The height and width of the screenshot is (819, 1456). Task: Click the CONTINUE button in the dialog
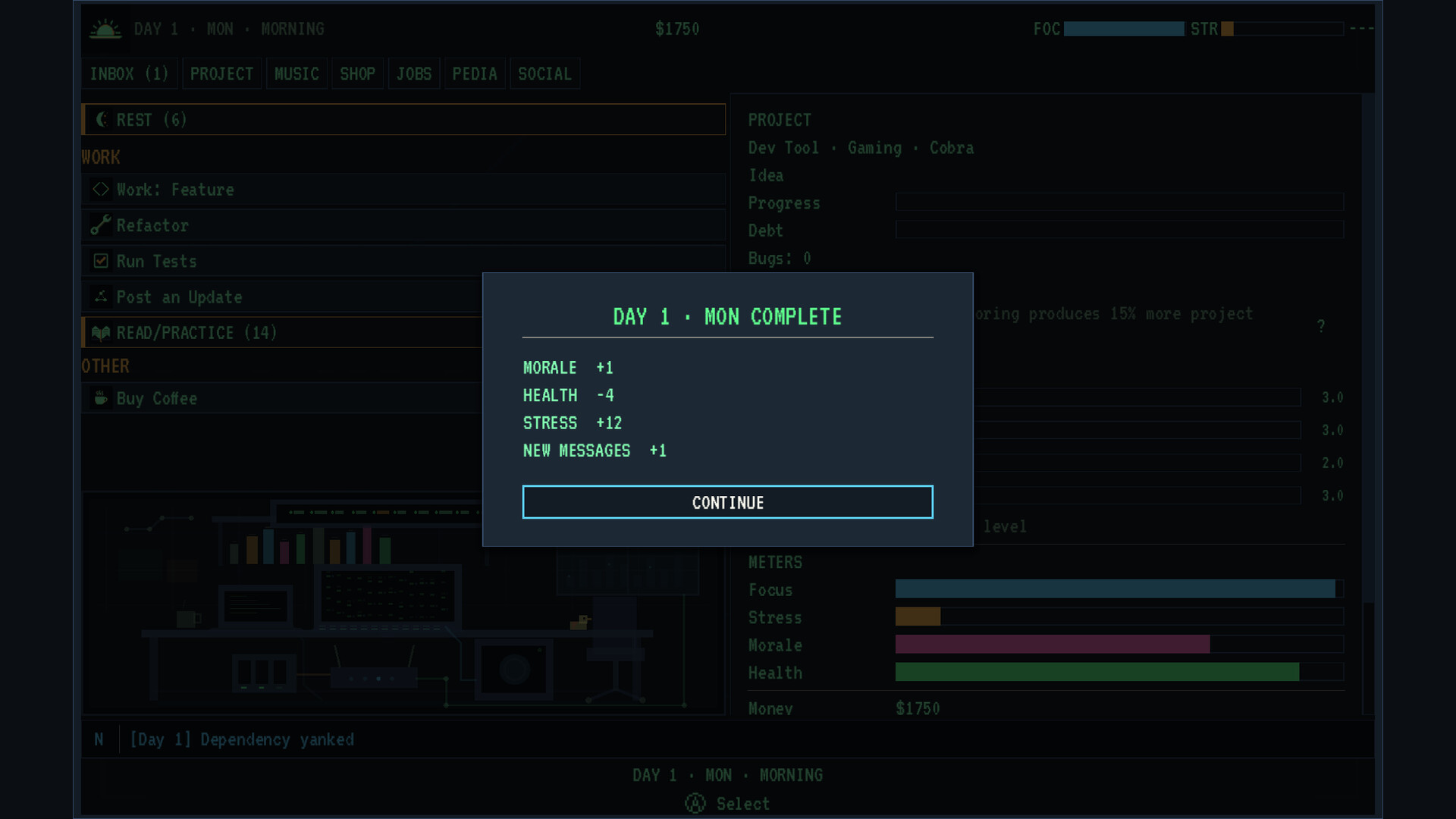[x=727, y=502]
